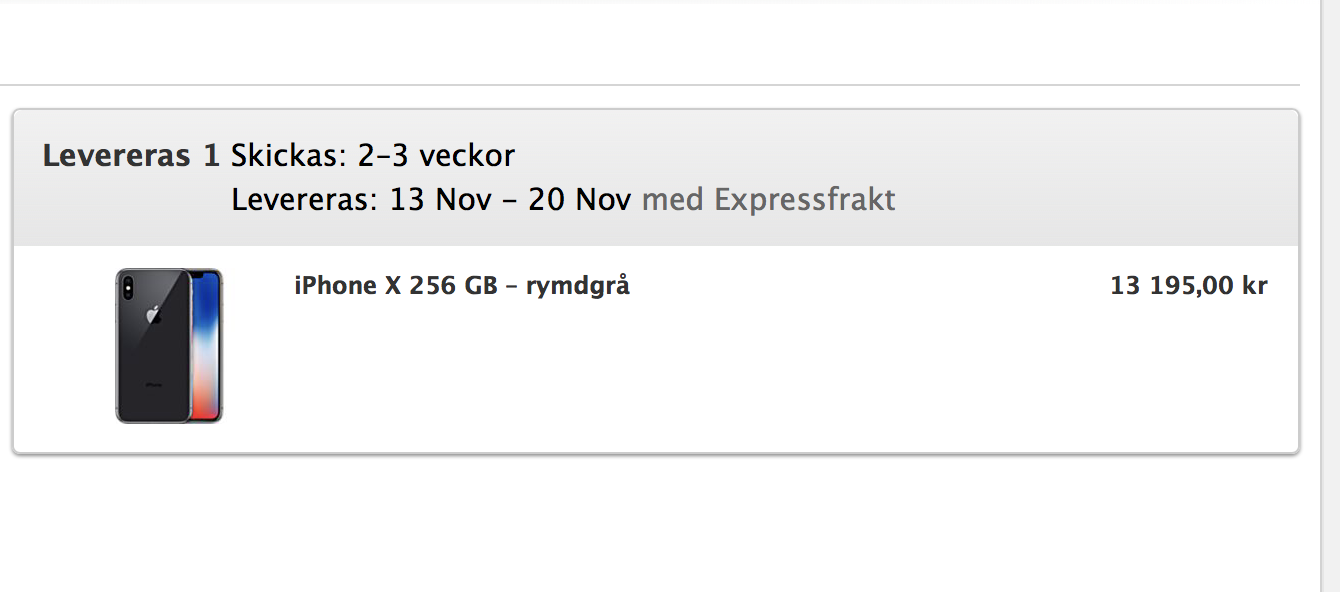Click the 20 Nov end date
Viewport: 1340px width, 592px height.
click(579, 200)
